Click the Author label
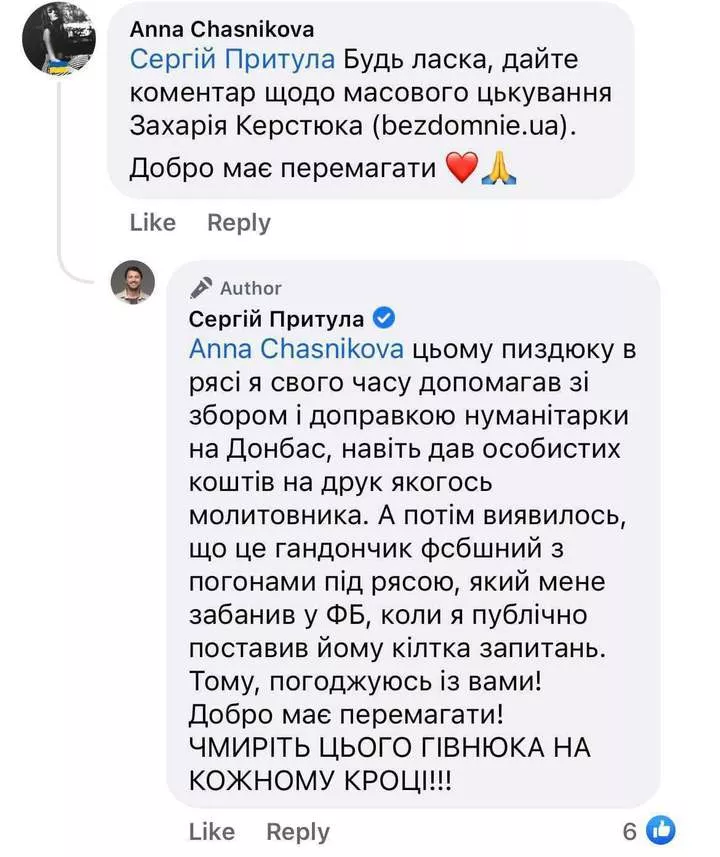Image resolution: width=720 pixels, height=857 pixels. pos(251,288)
